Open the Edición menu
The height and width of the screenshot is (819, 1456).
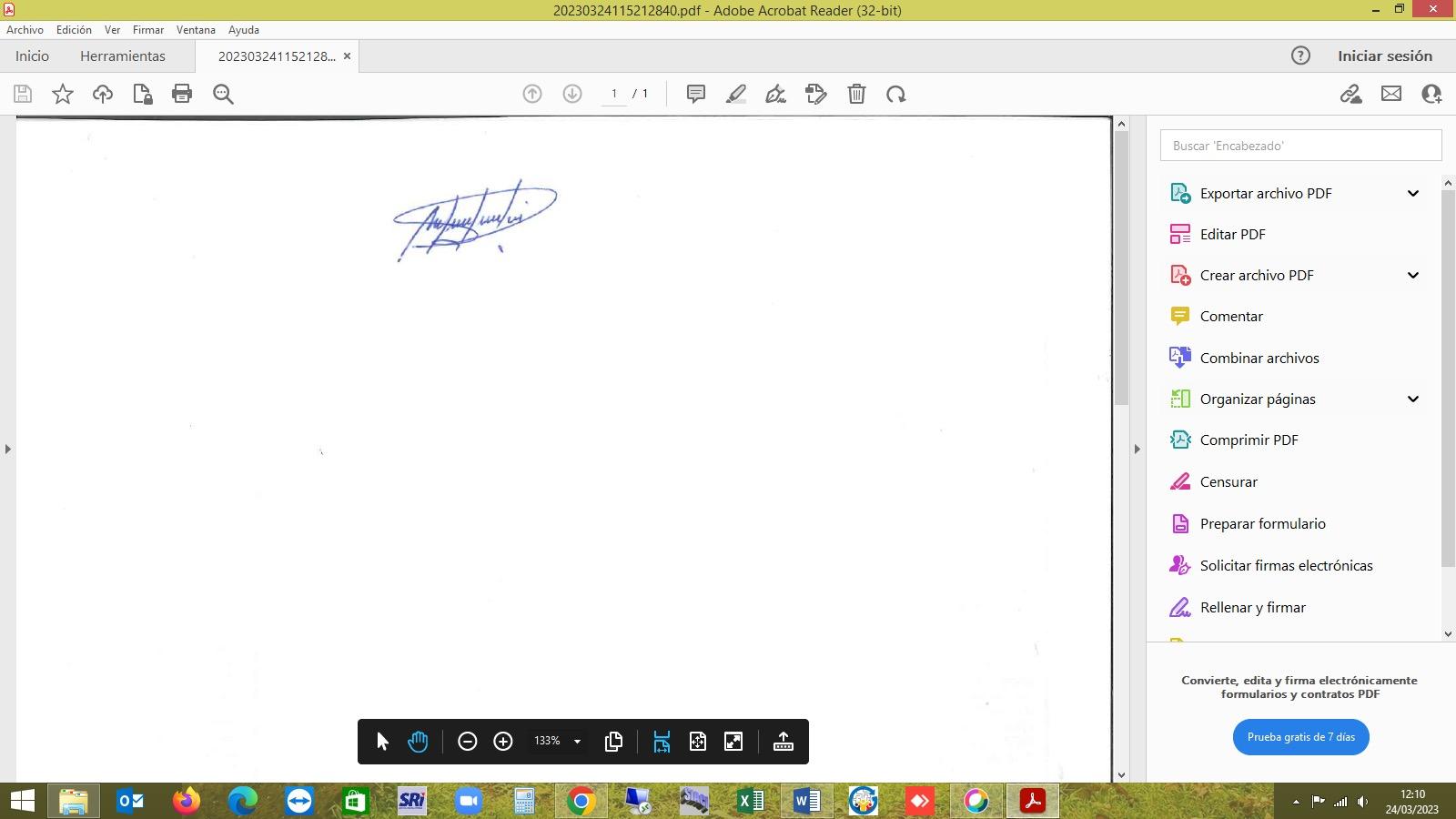coord(74,30)
